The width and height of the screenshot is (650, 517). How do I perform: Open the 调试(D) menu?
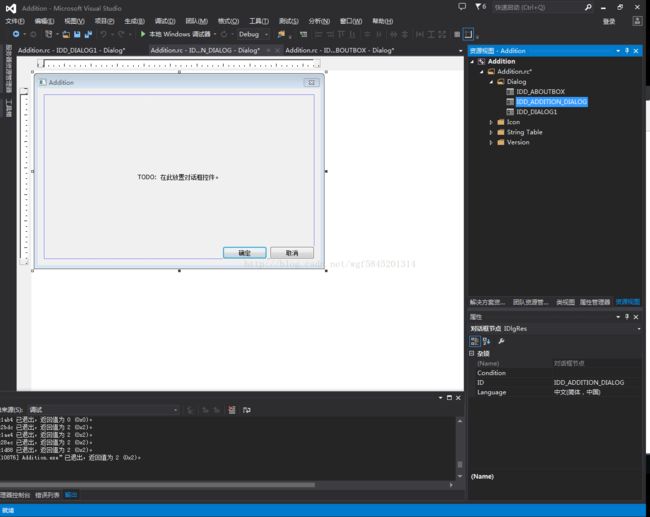[x=165, y=20]
